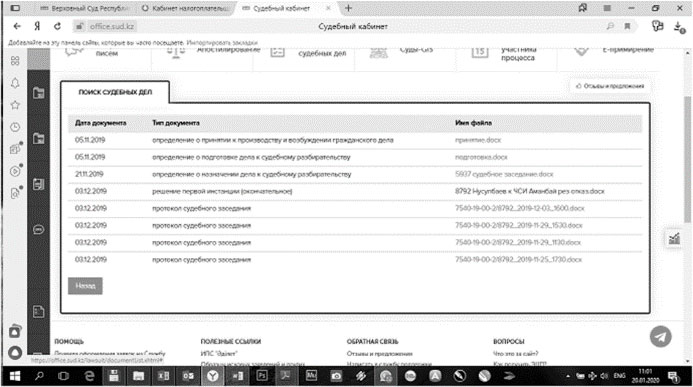Open the favorites star in browser sidebar

(15, 105)
